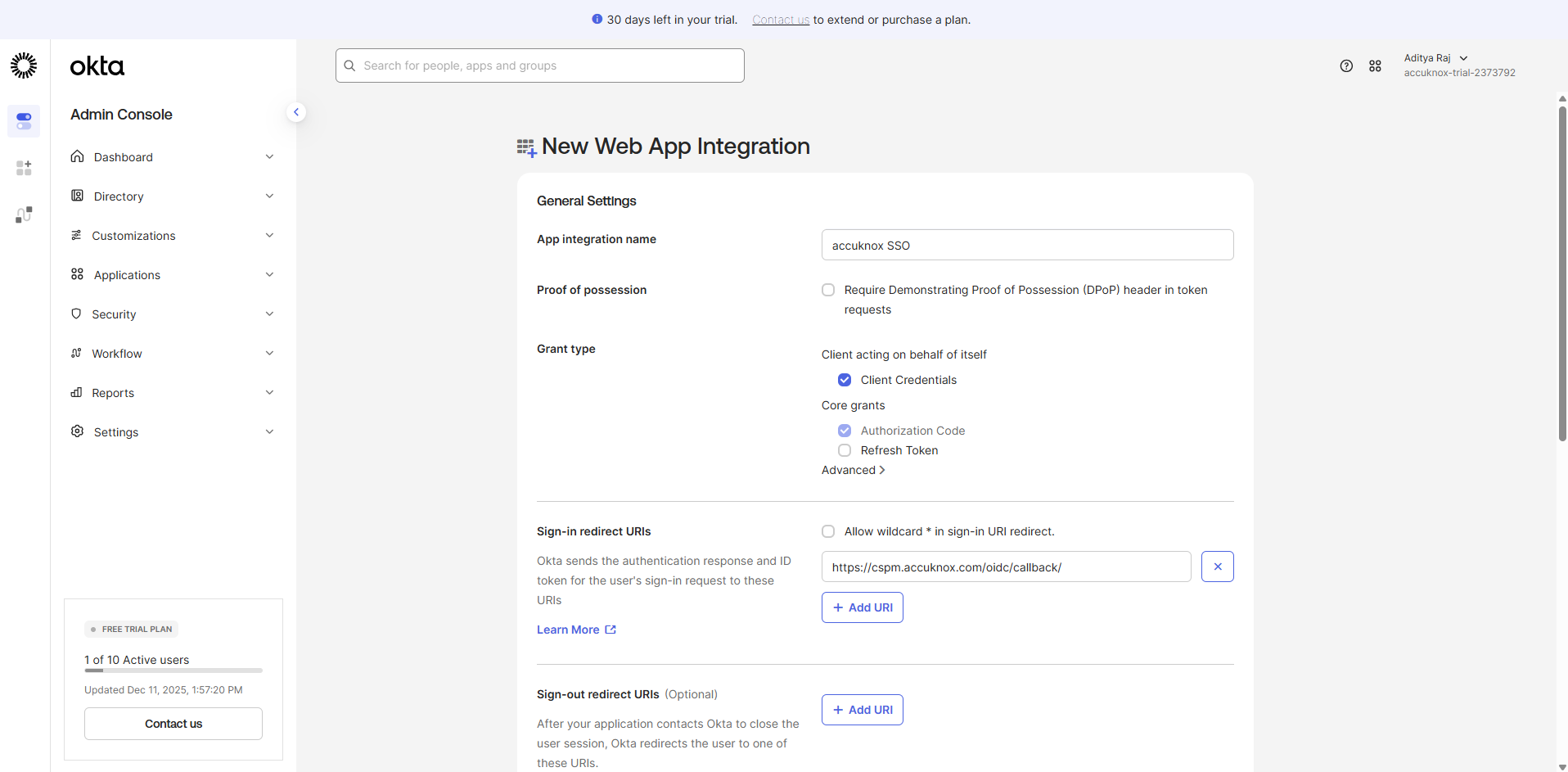Open the apps grid icon in header
The image size is (1568, 772).
(1375, 66)
